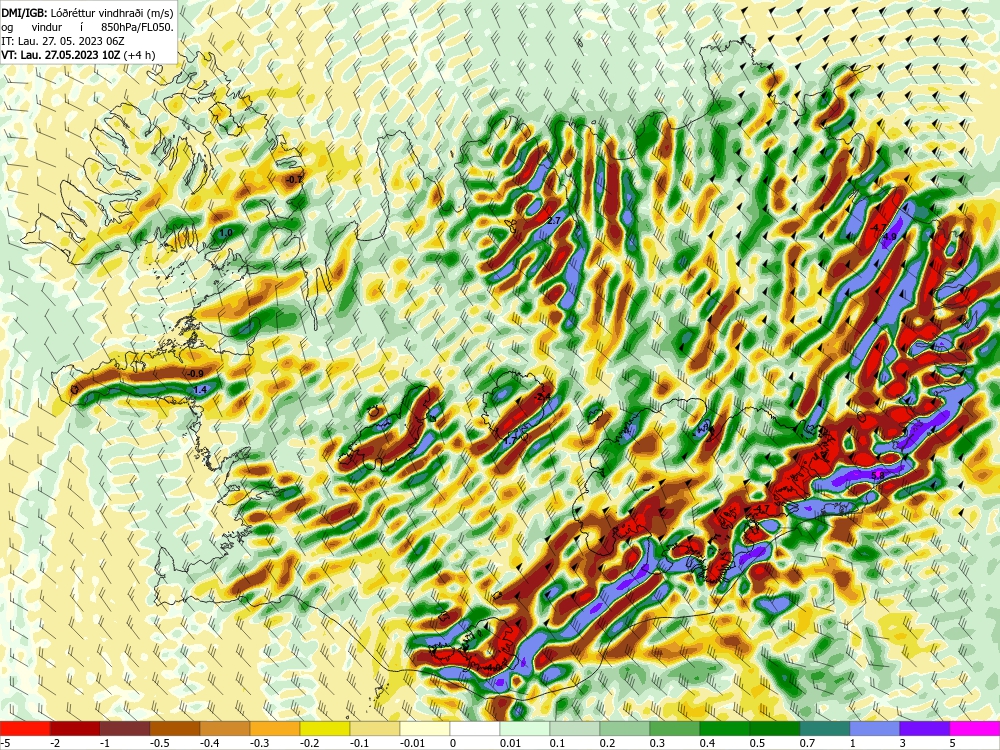Click the pale yellow legend swatch starting at -0.01
This screenshot has width=1000, height=750.
[425, 728]
